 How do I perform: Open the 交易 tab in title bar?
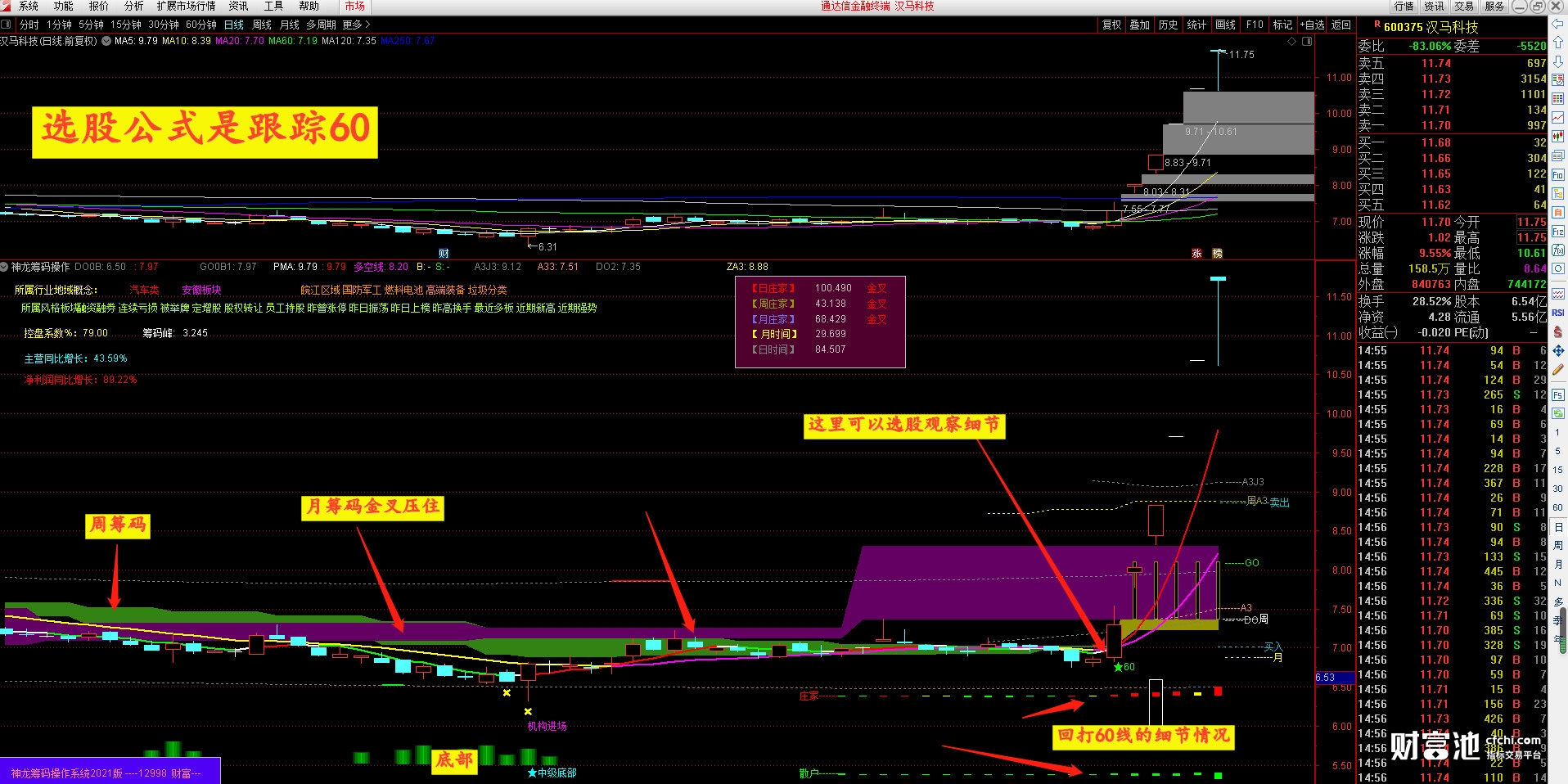pyautogui.click(x=1465, y=7)
